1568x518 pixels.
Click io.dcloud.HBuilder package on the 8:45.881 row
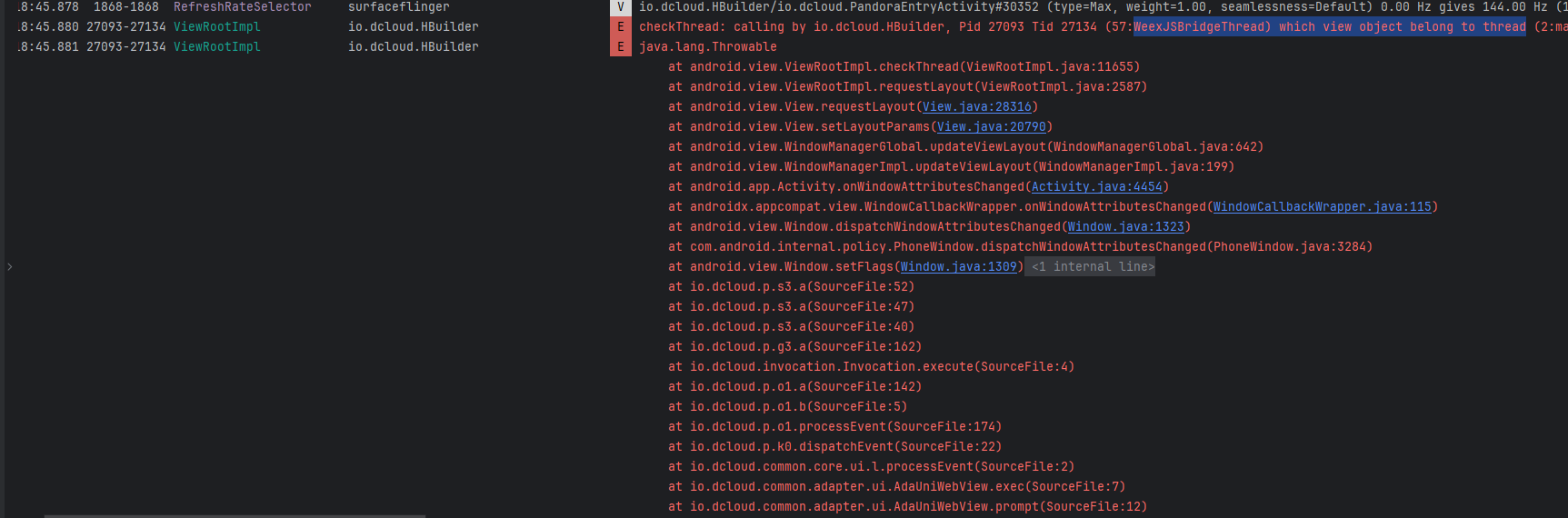414,47
